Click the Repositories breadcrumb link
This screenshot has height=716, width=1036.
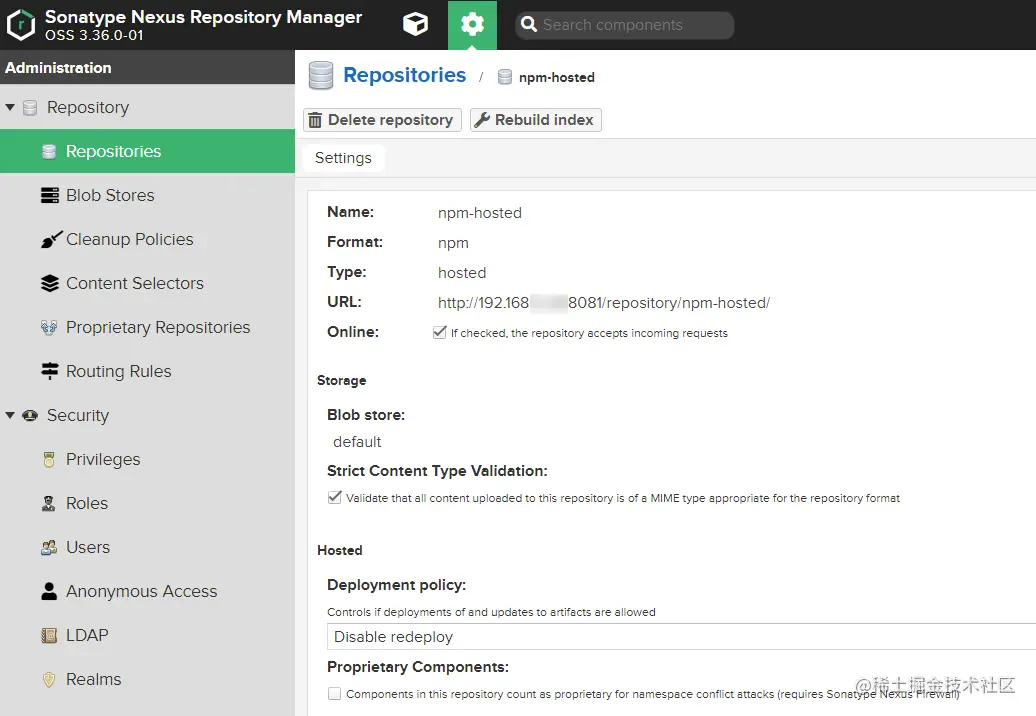tap(404, 75)
